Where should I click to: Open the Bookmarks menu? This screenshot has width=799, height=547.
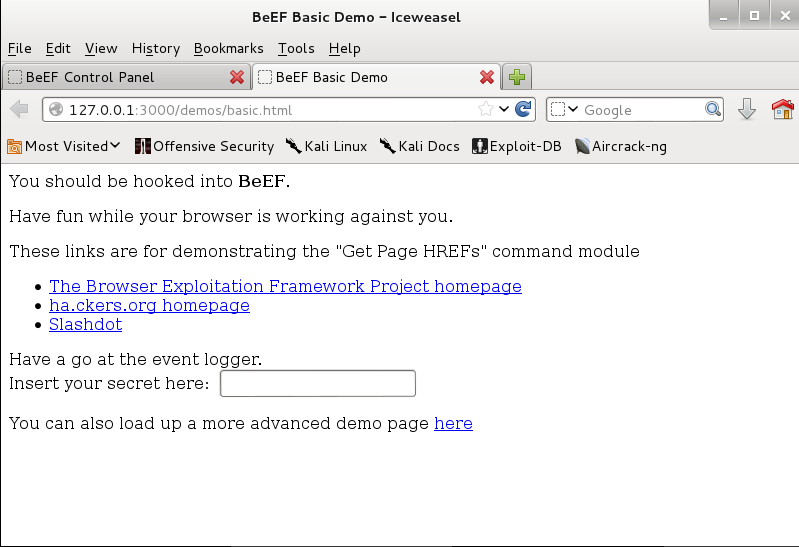click(x=228, y=48)
